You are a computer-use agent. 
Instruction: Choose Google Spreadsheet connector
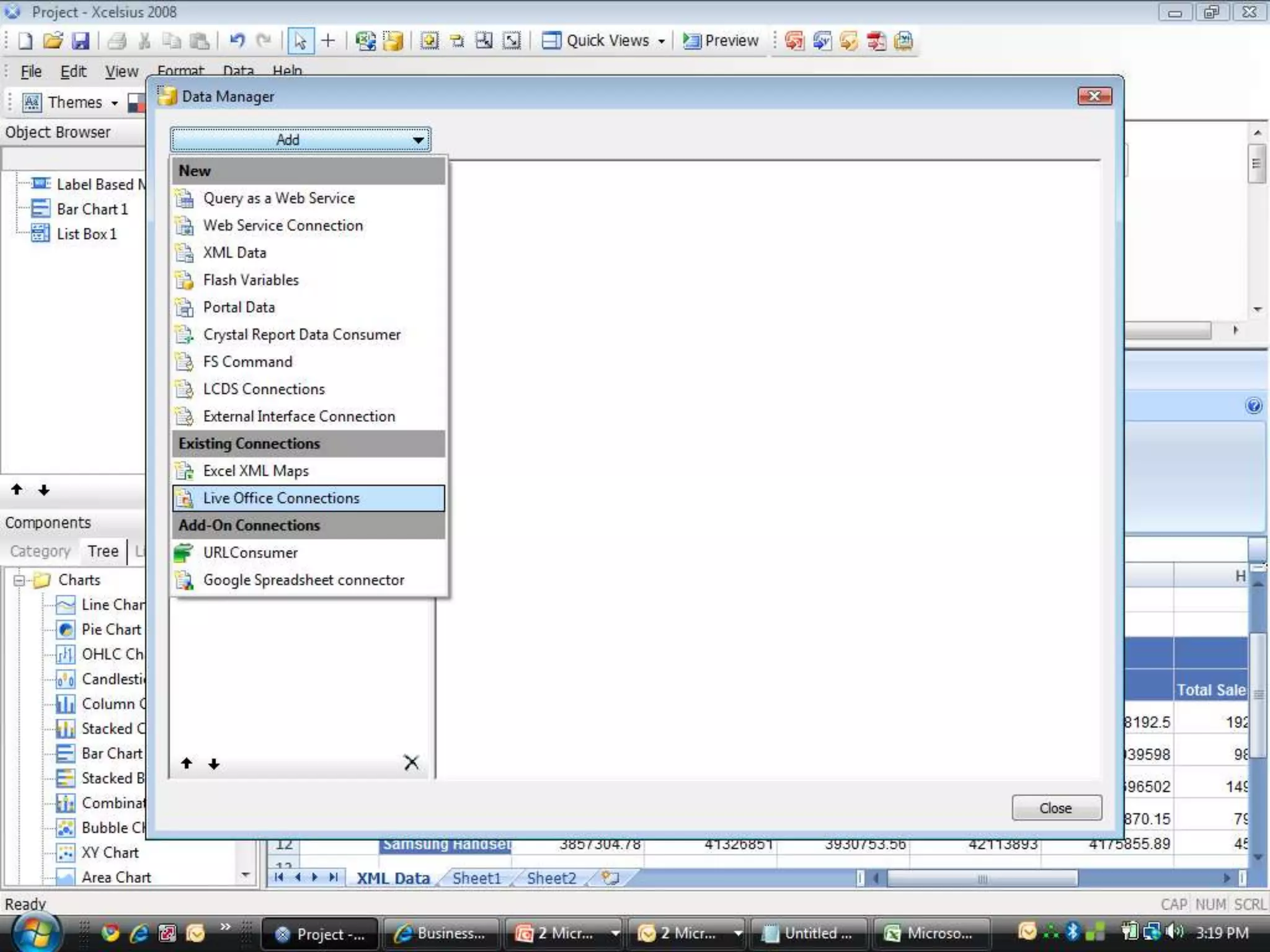point(309,580)
